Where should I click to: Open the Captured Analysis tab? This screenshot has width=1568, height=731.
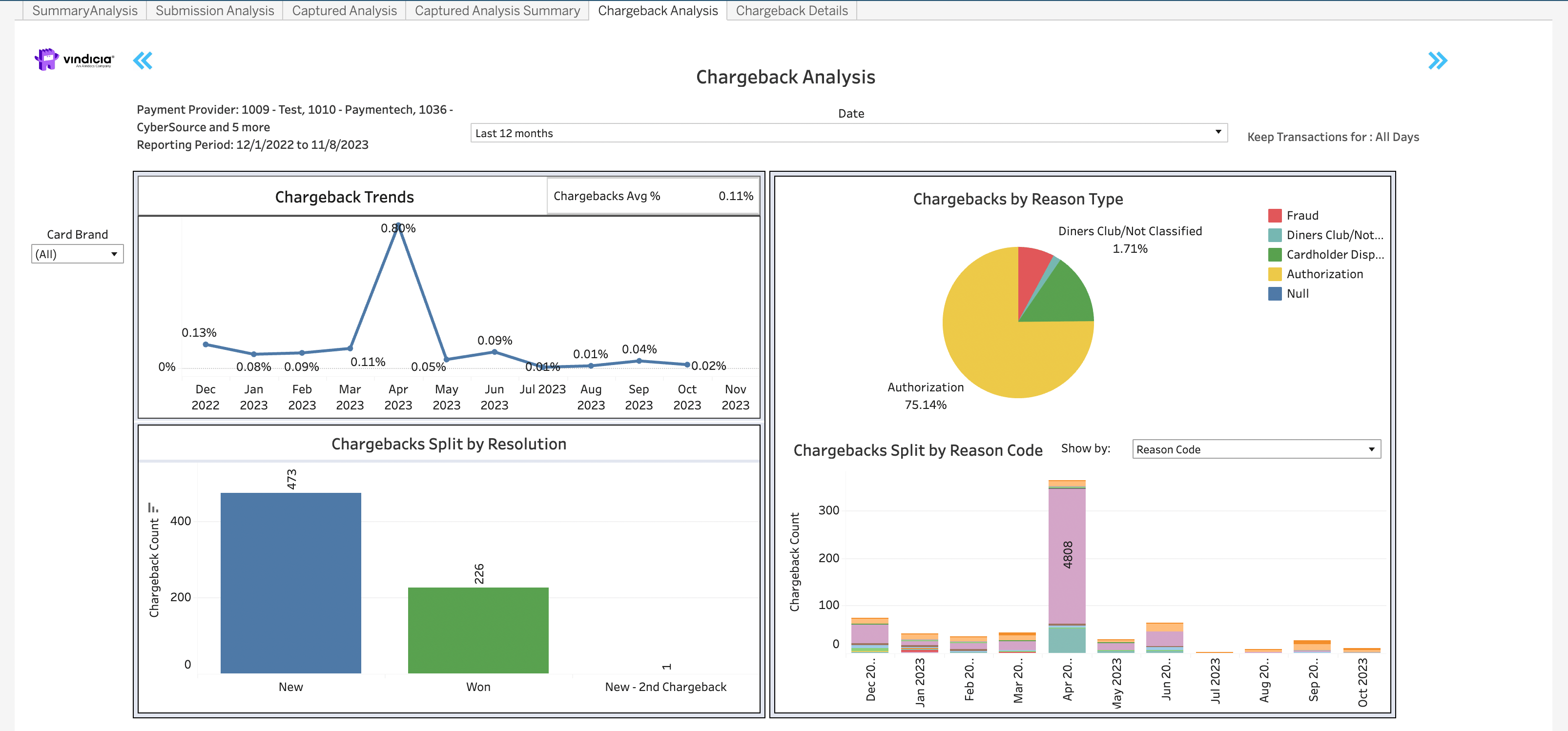coord(345,10)
